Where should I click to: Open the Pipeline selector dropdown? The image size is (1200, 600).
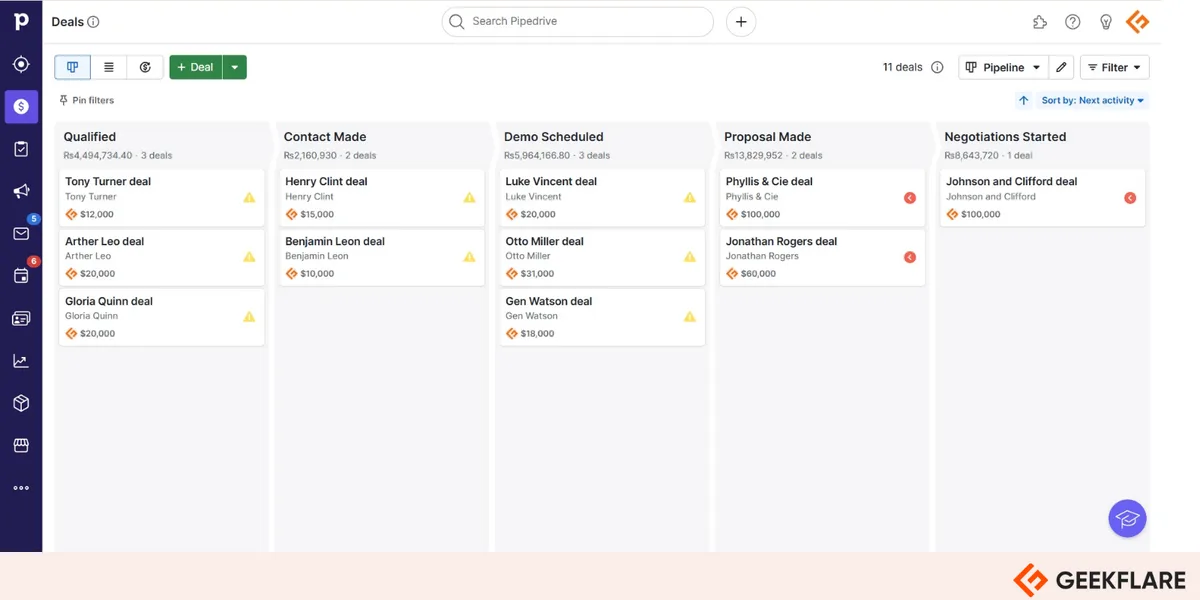coord(1003,67)
